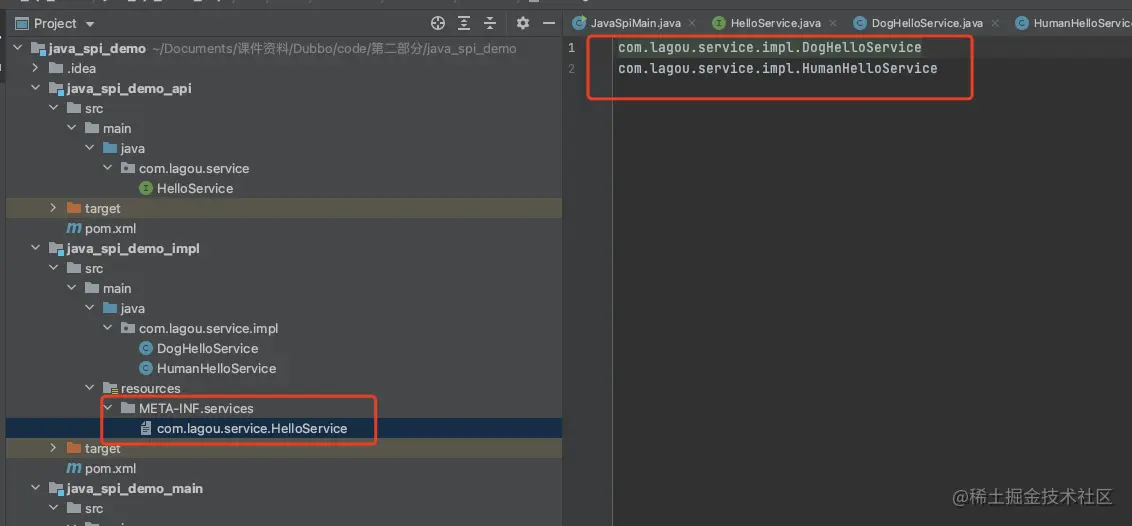The width and height of the screenshot is (1132, 526).
Task: Select HumanHelloService class in tree
Action: tap(217, 369)
